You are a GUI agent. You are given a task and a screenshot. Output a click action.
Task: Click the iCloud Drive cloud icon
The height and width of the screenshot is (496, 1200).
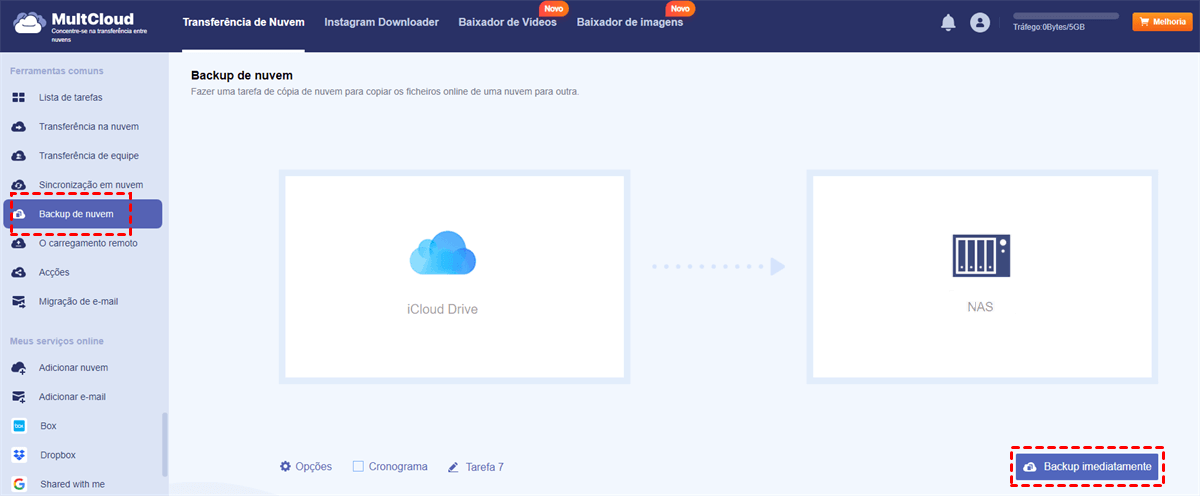coord(442,251)
